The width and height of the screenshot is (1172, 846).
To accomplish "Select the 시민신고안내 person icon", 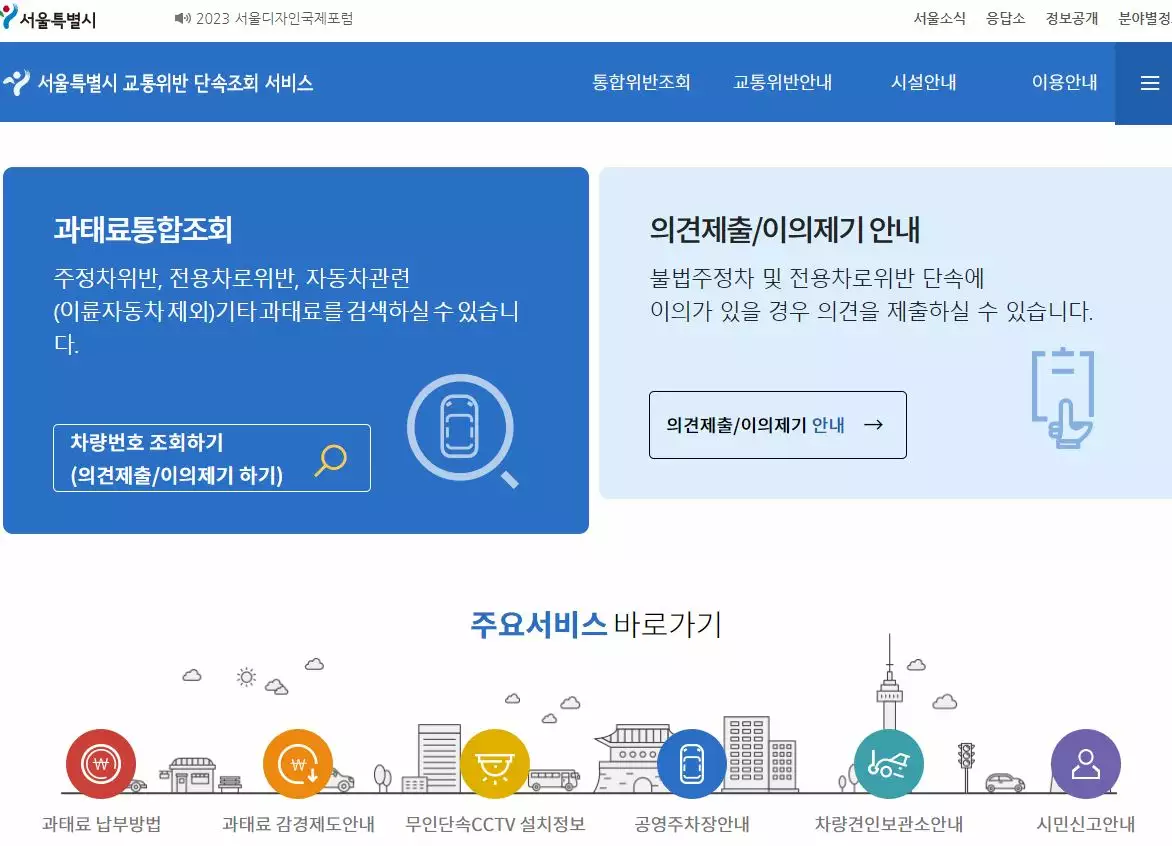I will coord(1085,763).
